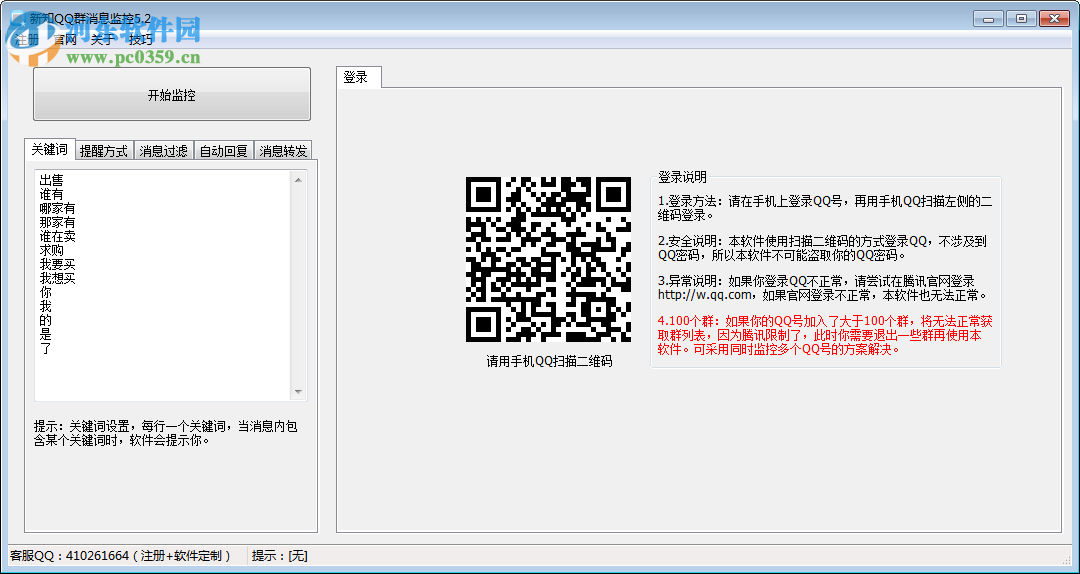Screen dimensions: 1080x574
Task: Open the 技巧 menu
Action: click(x=141, y=40)
